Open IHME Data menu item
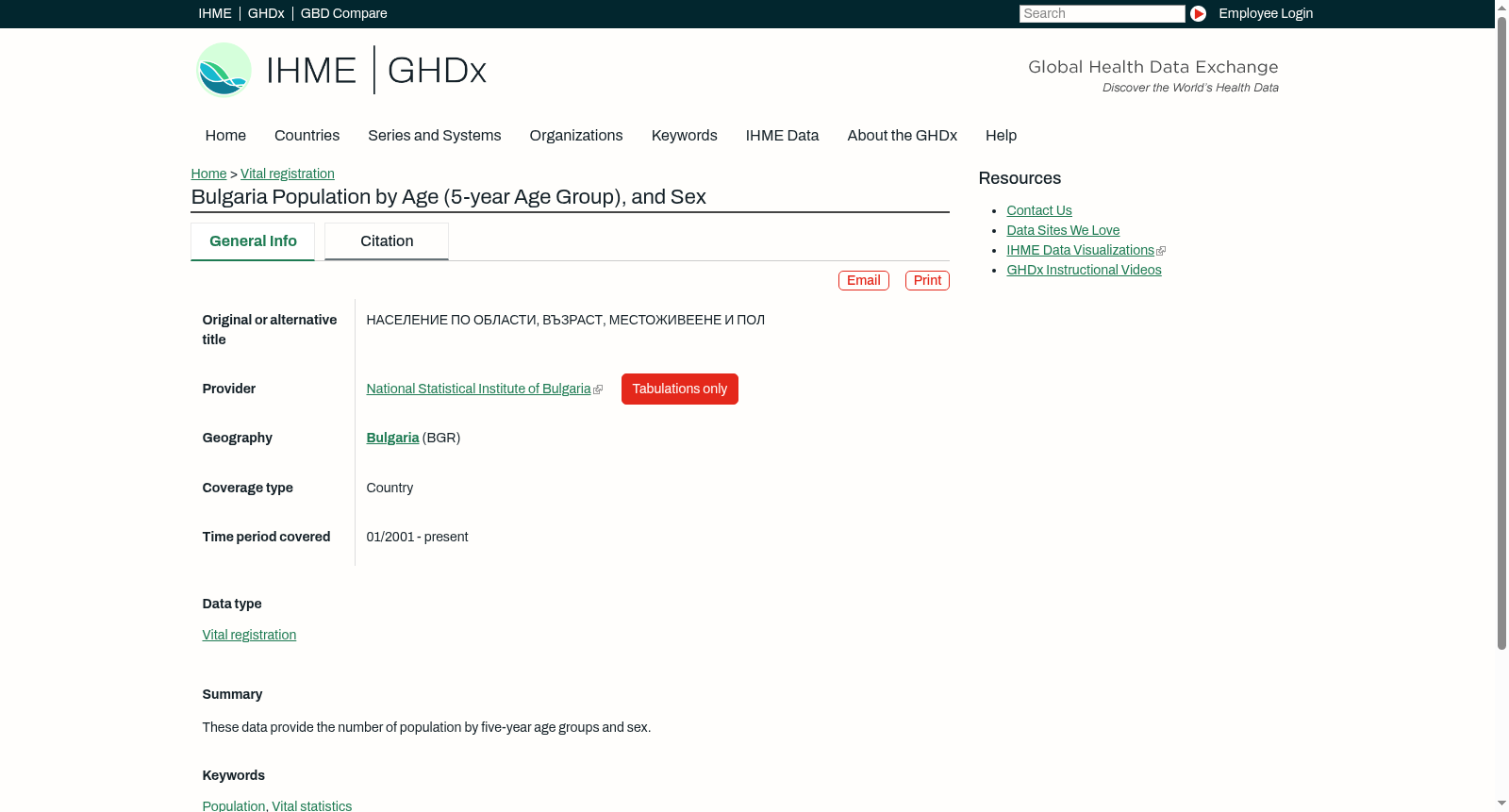Screen dimensions: 1509x812 tap(782, 135)
